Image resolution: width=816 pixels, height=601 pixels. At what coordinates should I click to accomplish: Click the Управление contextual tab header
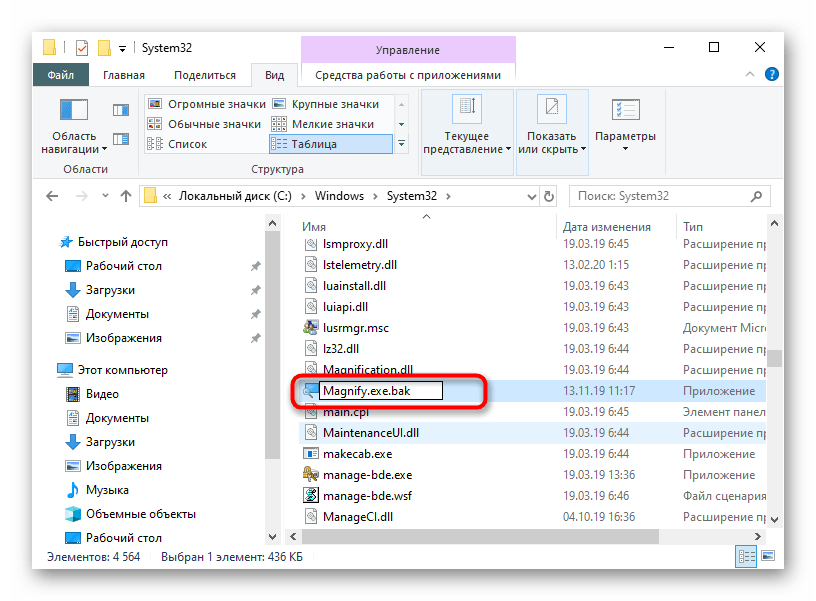click(x=408, y=50)
